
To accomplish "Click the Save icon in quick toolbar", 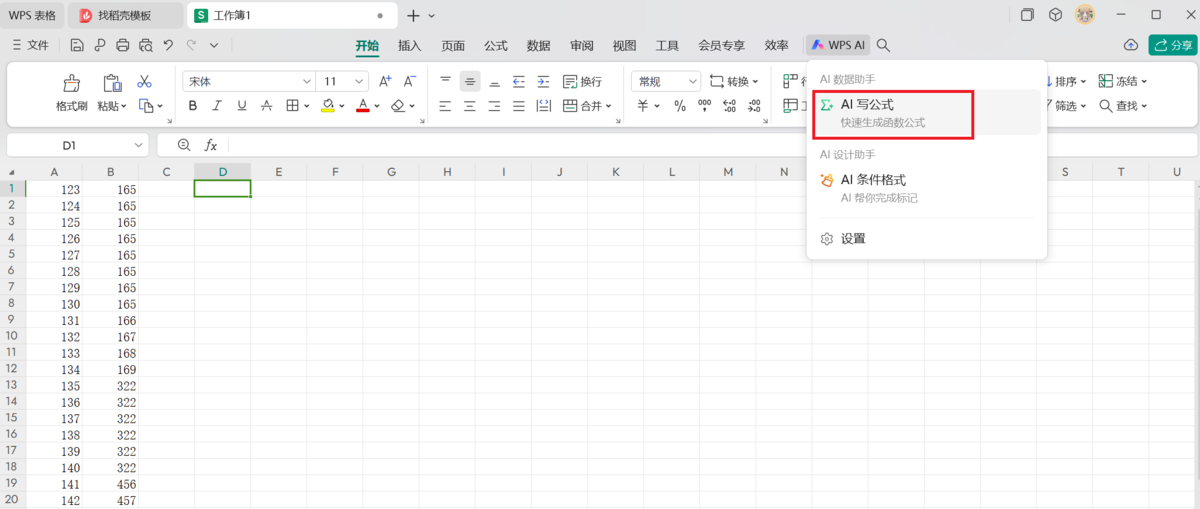I will (78, 45).
